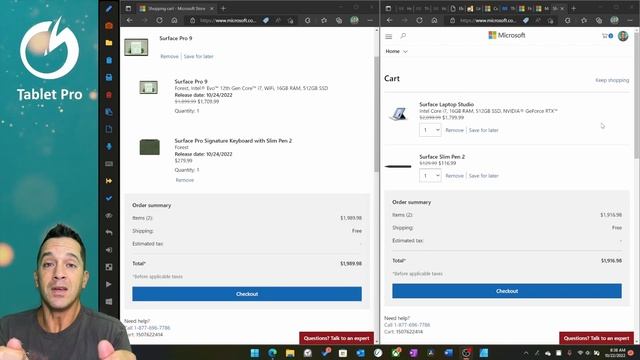Image resolution: width=640 pixels, height=360 pixels.
Task: Open the shopping cart icon in right window header
Action: [607, 36]
